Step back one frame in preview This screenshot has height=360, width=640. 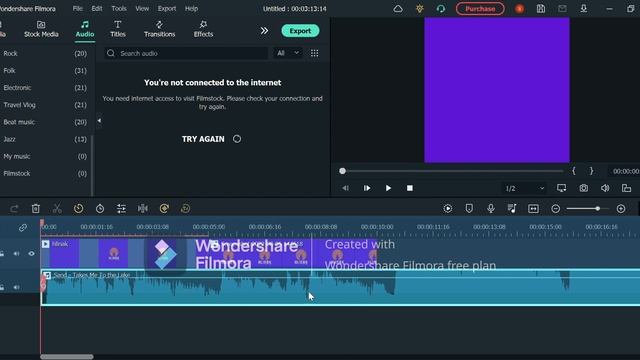(x=345, y=188)
